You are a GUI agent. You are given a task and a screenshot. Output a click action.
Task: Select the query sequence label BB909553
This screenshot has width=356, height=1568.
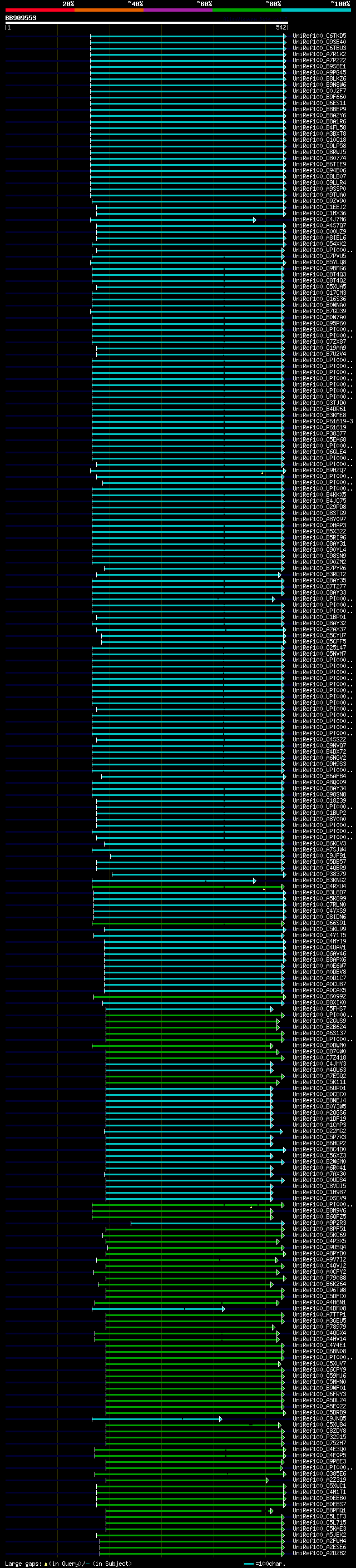[x=21, y=18]
